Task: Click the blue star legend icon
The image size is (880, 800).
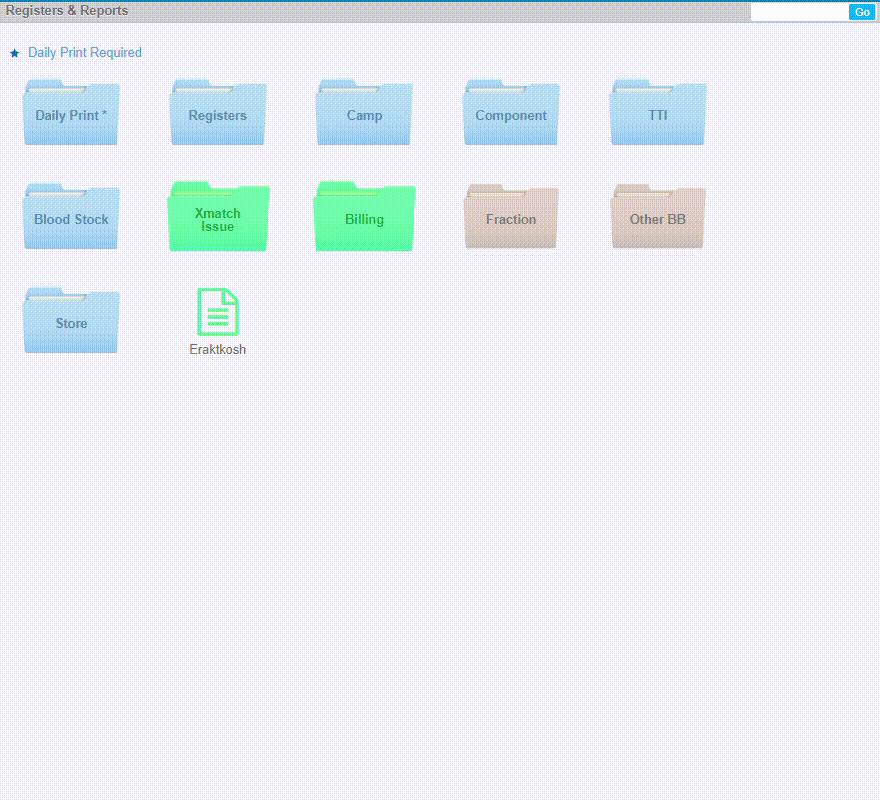Action: coord(14,53)
